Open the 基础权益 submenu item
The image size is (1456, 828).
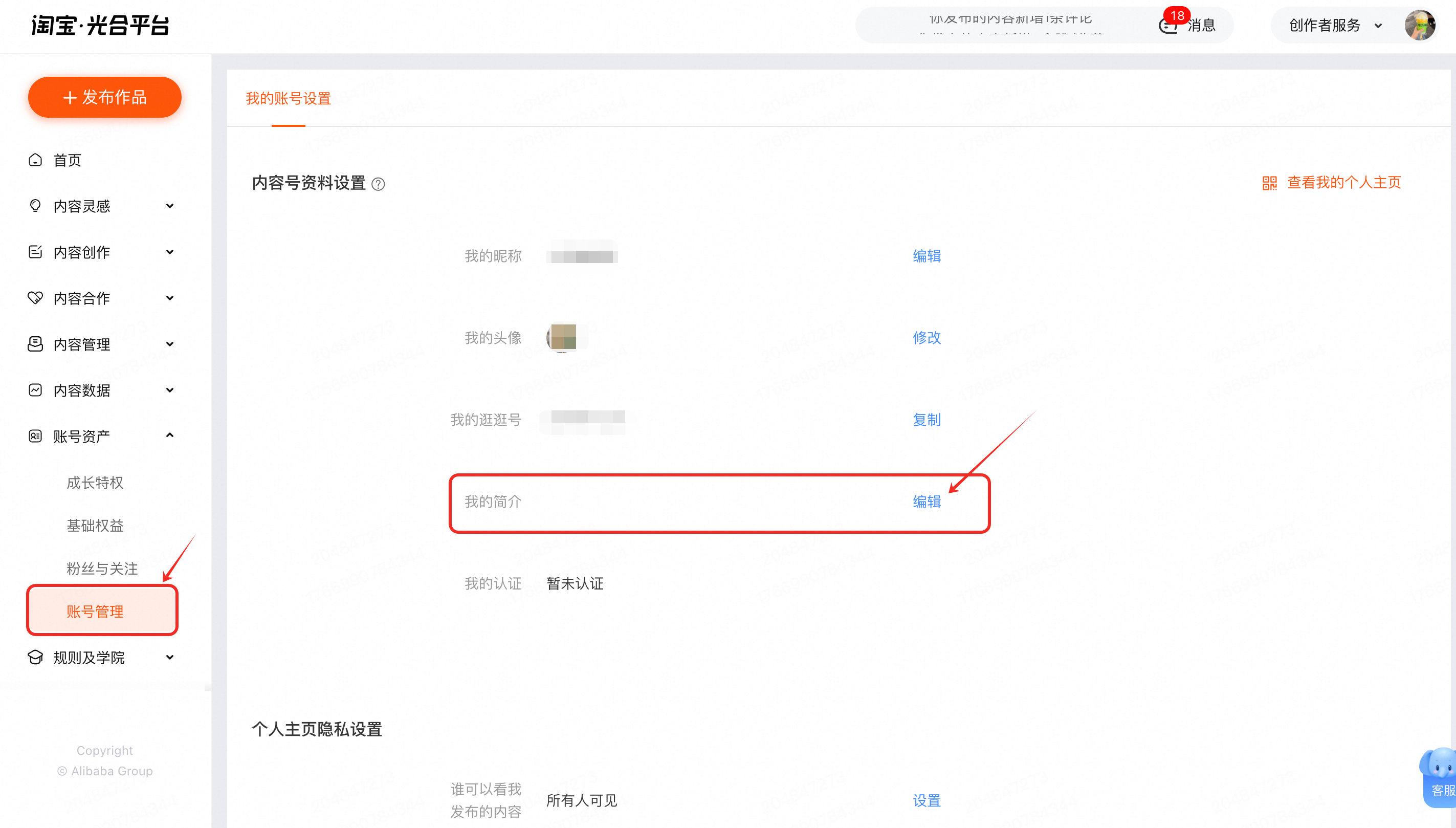pos(95,526)
